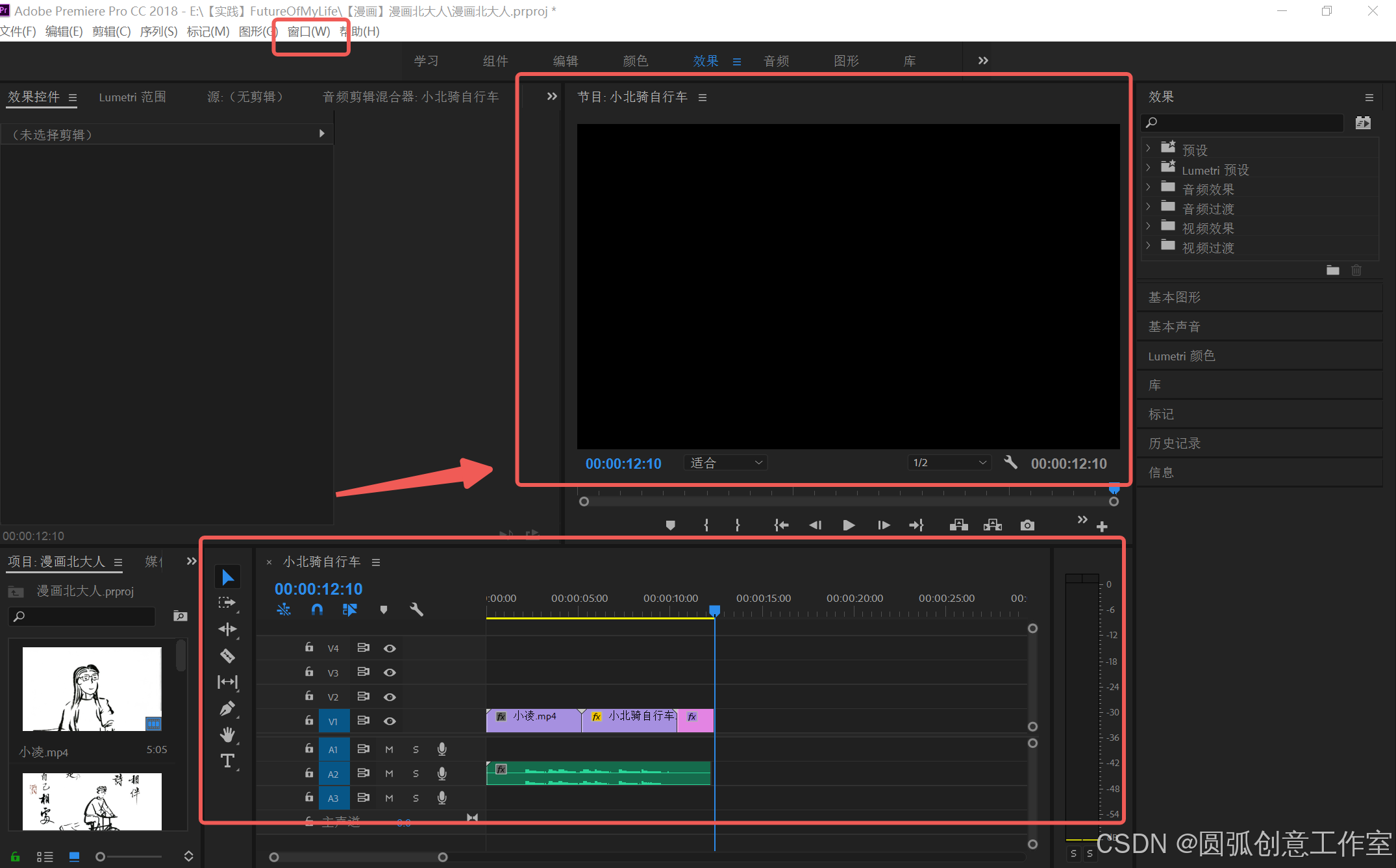1396x868 pixels.
Task: Toggle timeline Snap magnet icon
Action: point(317,610)
